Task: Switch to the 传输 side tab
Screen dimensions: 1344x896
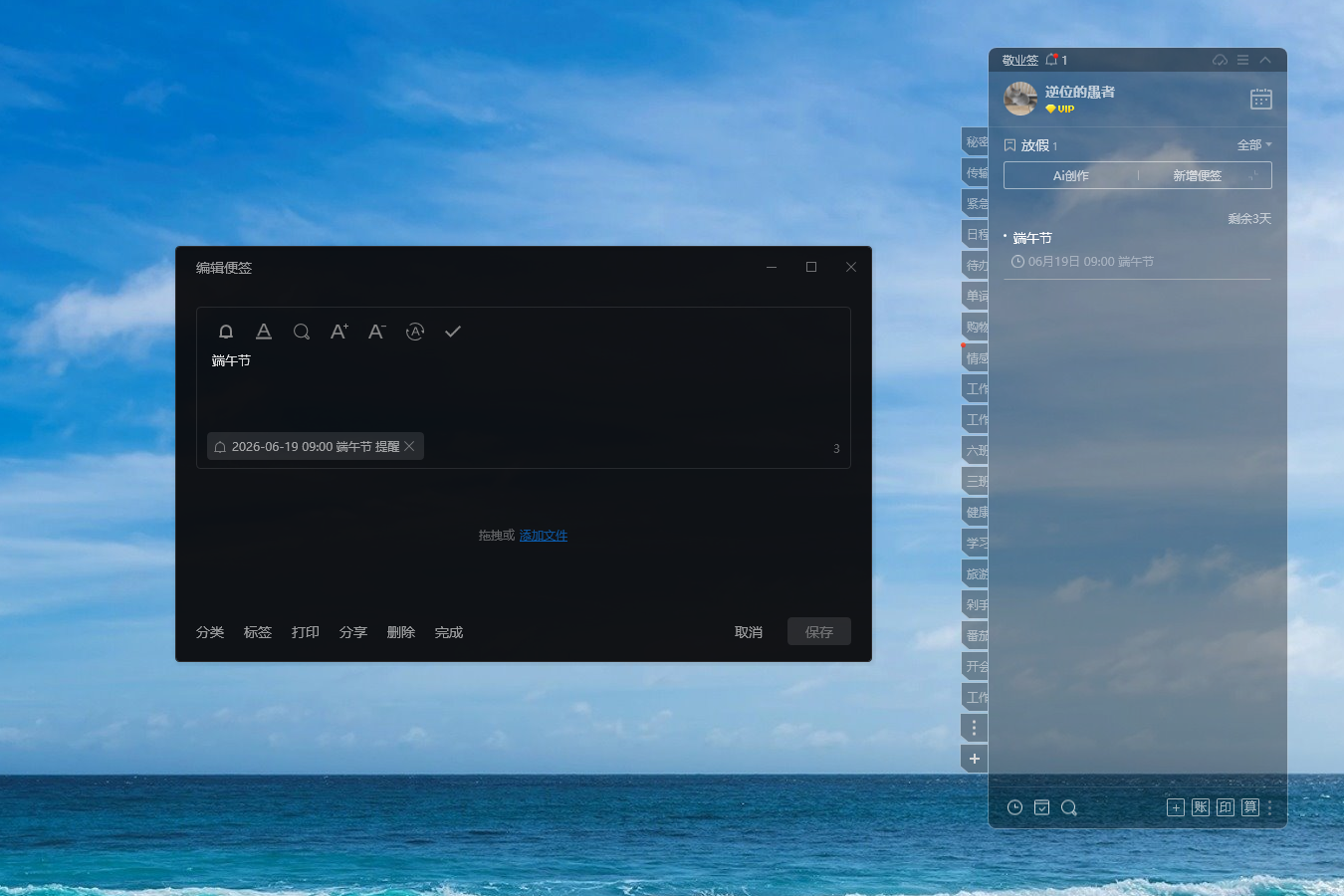Action: (x=975, y=173)
